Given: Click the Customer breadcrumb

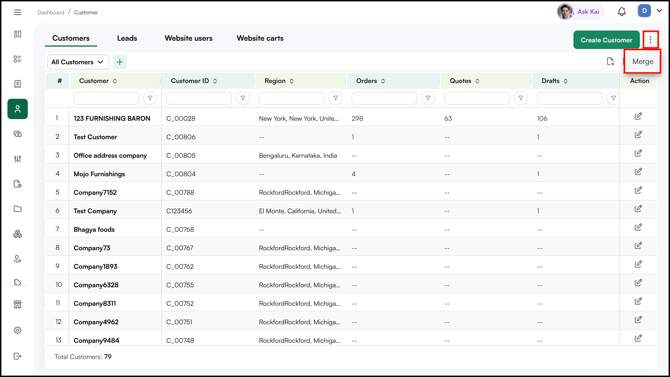Looking at the screenshot, I should pyautogui.click(x=86, y=12).
